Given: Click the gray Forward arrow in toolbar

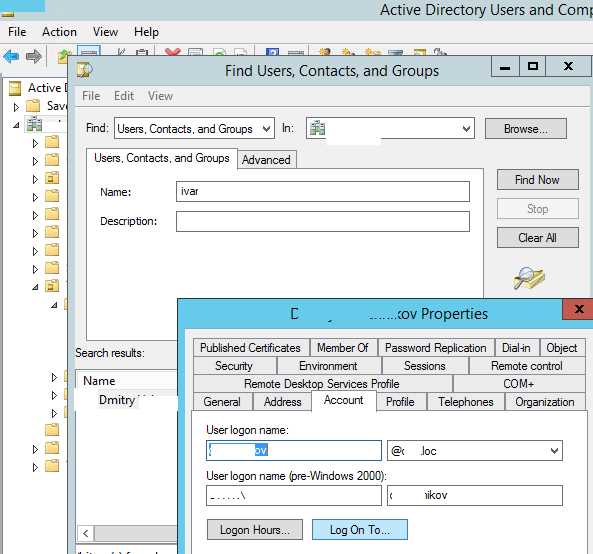Looking at the screenshot, I should [x=34, y=57].
